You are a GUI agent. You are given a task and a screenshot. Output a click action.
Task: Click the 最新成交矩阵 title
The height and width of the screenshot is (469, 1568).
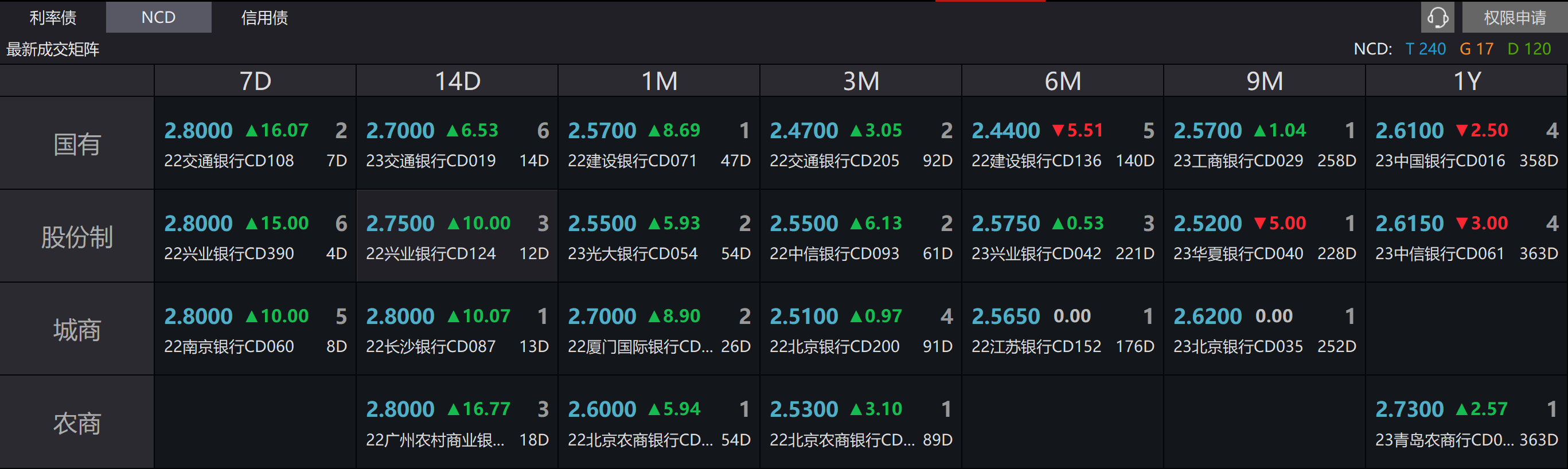pyautogui.click(x=53, y=49)
